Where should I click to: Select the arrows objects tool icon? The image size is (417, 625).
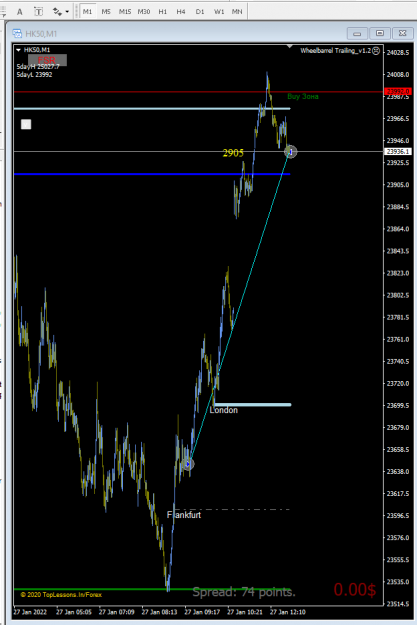tap(57, 12)
